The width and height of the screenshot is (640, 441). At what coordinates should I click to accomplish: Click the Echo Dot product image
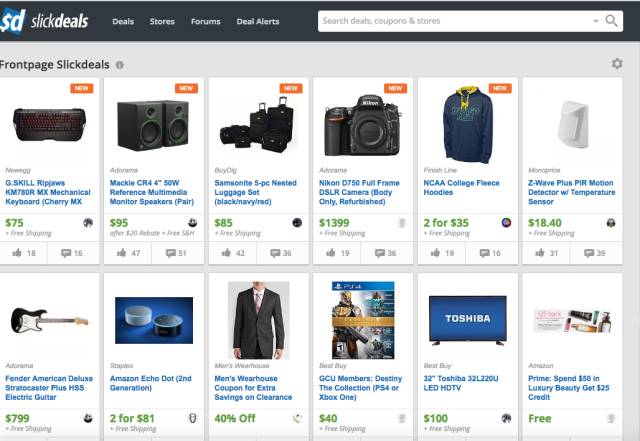(154, 321)
